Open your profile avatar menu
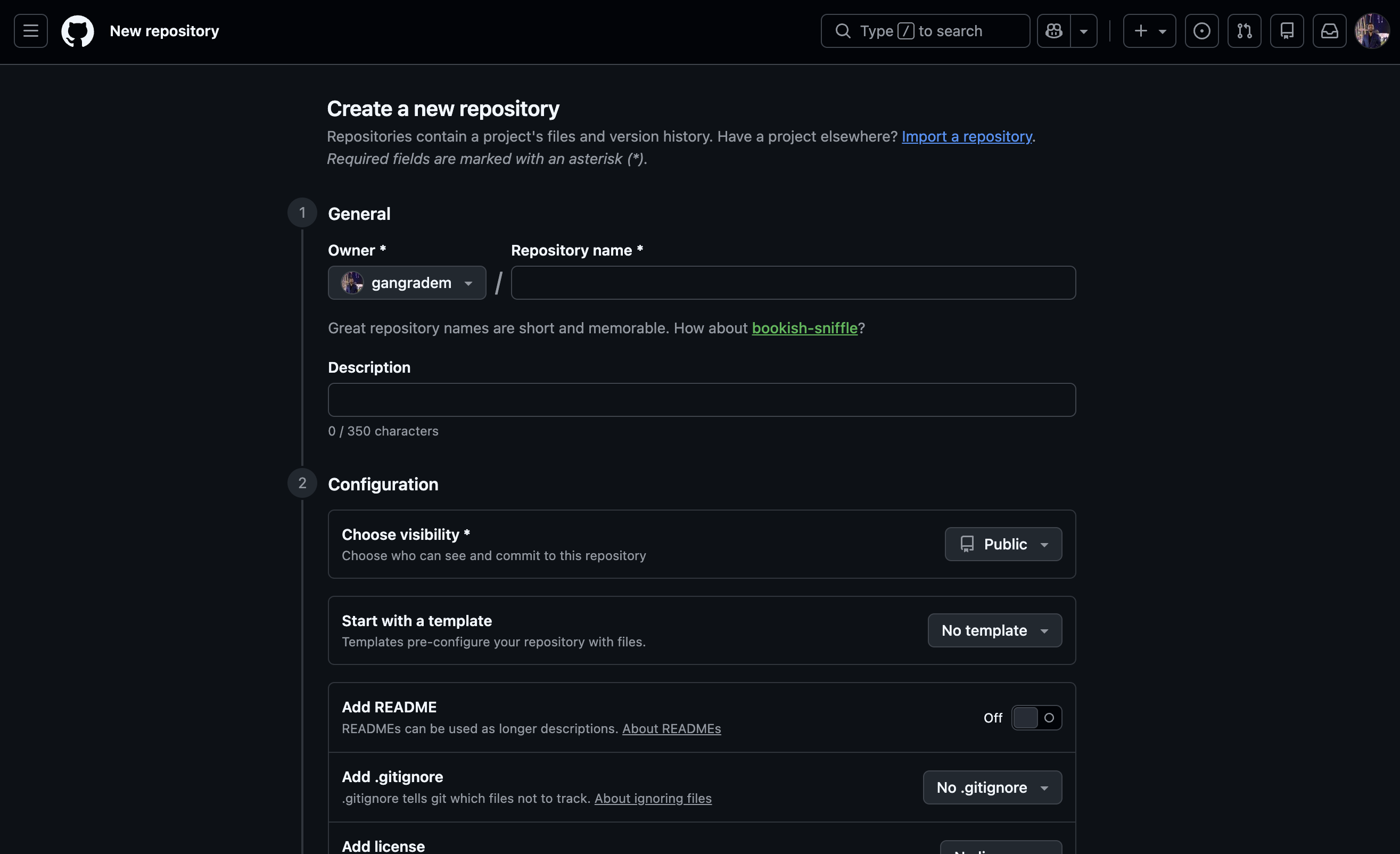The width and height of the screenshot is (1400, 854). click(x=1374, y=31)
